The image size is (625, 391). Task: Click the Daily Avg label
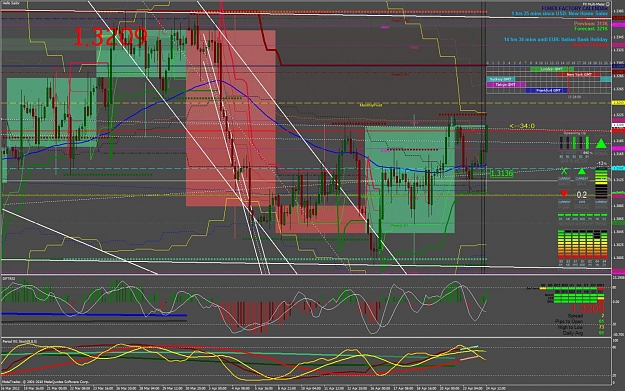point(573,332)
